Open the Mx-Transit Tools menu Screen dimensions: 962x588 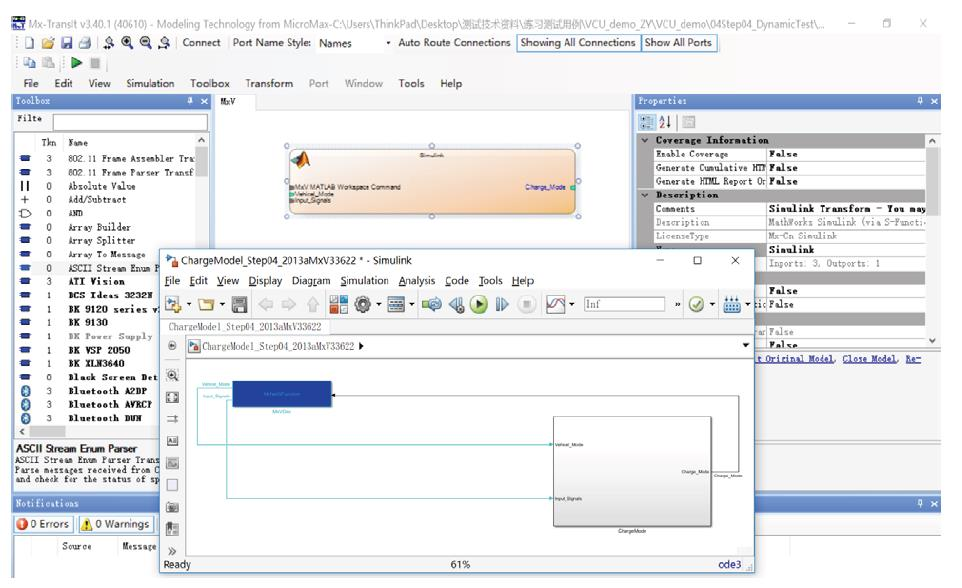click(x=411, y=83)
